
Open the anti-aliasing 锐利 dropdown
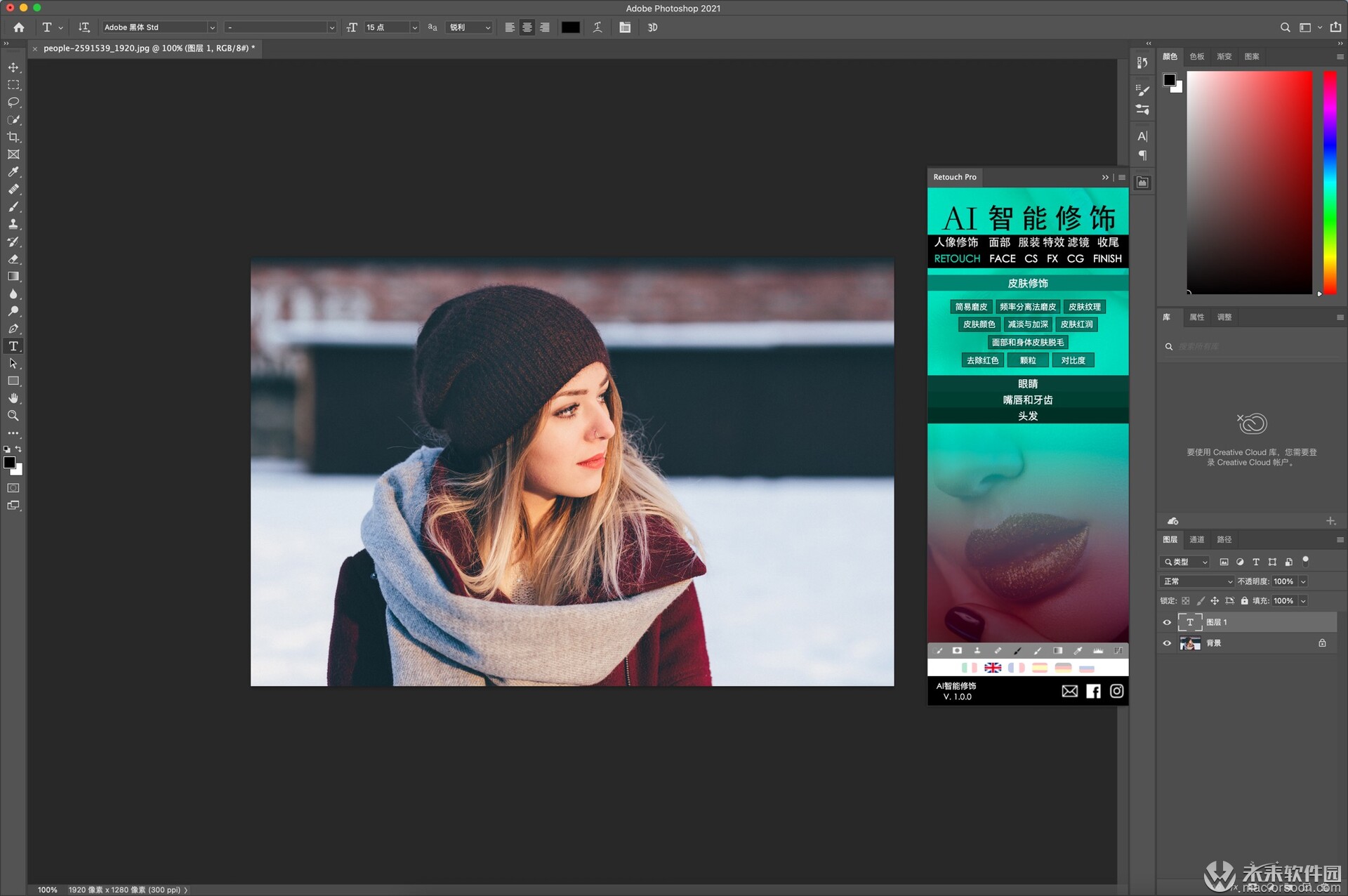(x=469, y=27)
